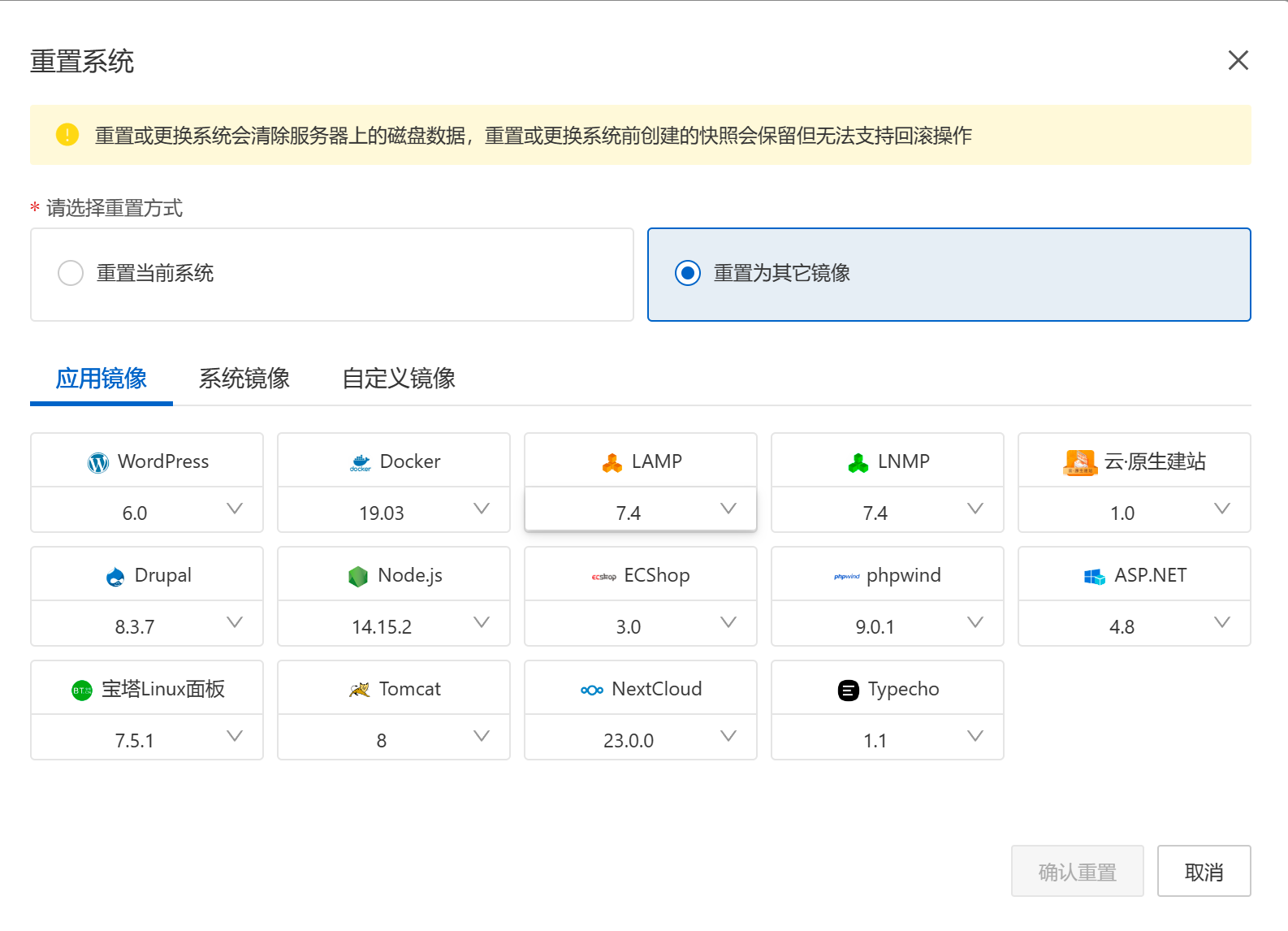
Task: Expand the WordPress 6.0 version dropdown
Action: (x=147, y=511)
